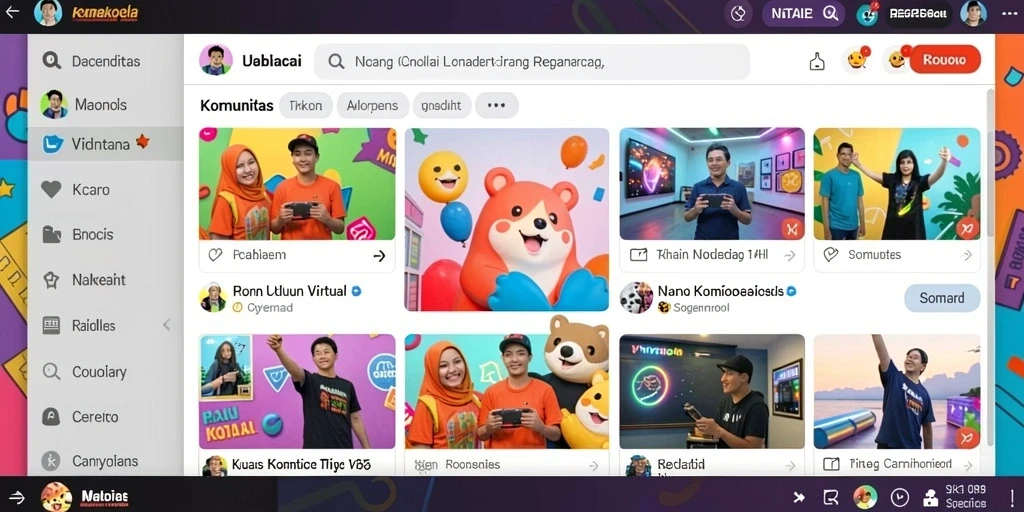Click the REGR86oalt label in top bar
1024x512 pixels.
click(x=918, y=14)
